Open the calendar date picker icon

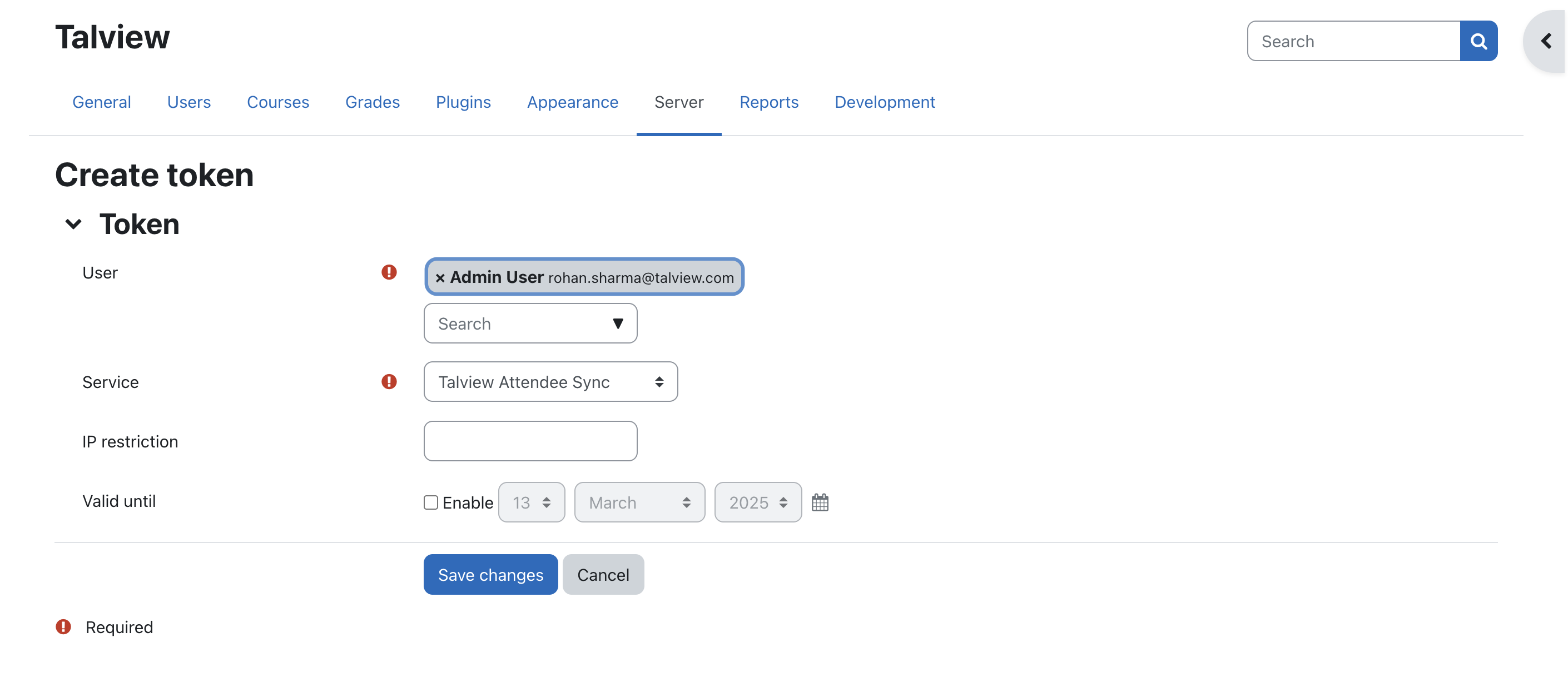coord(819,502)
